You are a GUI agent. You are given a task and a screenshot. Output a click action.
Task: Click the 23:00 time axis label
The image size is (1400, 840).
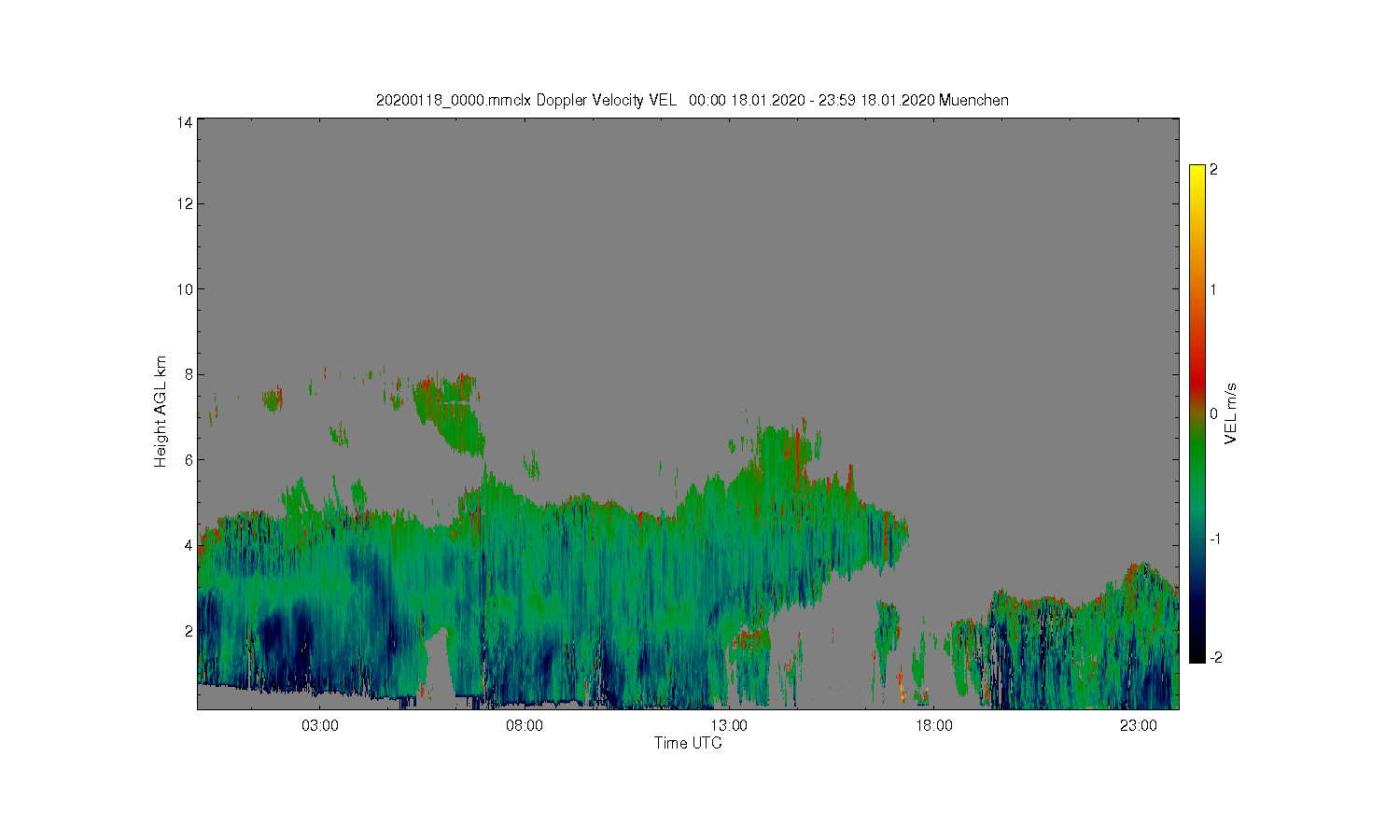pos(1139,726)
